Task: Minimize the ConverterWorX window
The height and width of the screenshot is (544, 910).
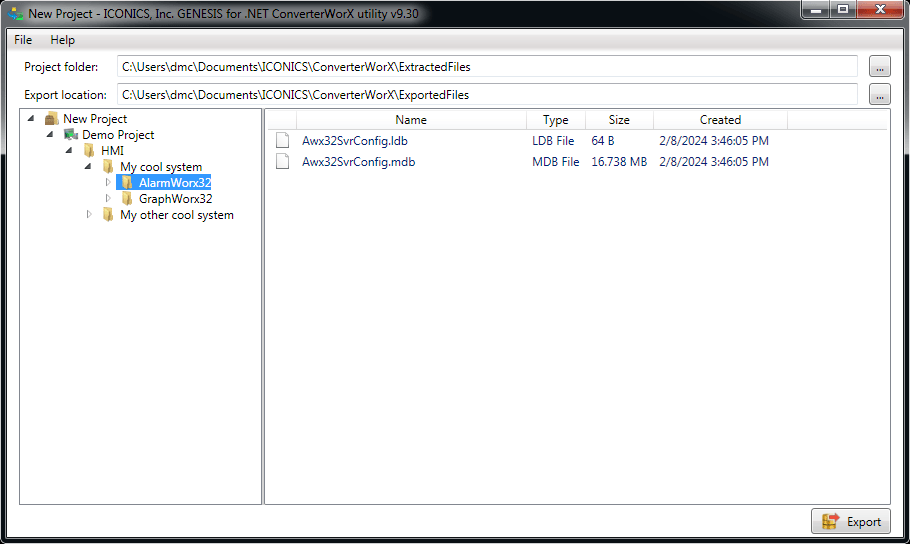Action: [x=815, y=9]
